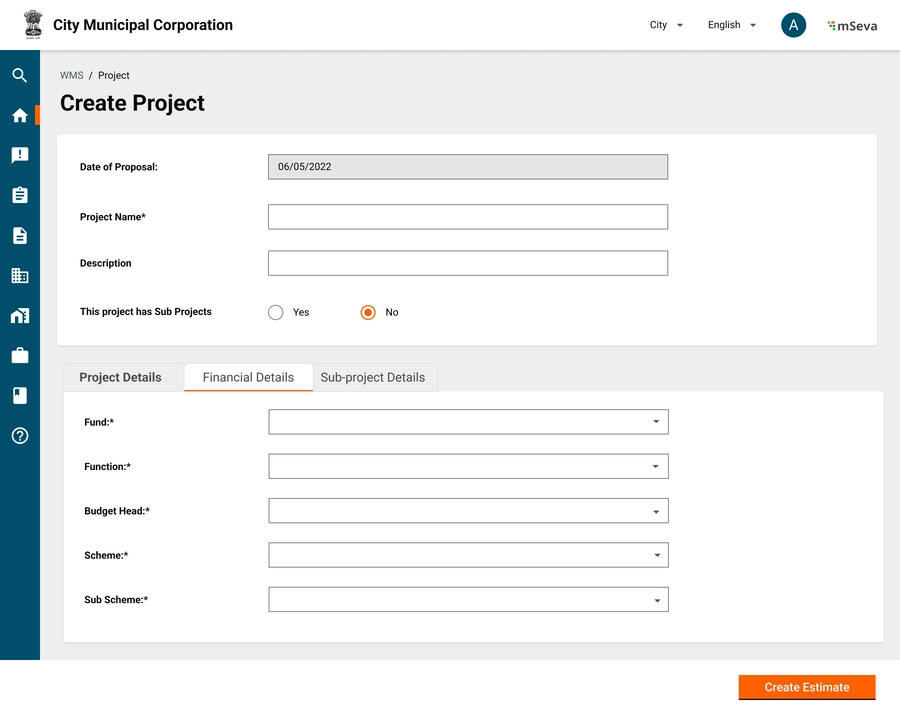Open the complaints feedback icon in sidebar
Viewport: 900px width, 715px height.
pyautogui.click(x=19, y=155)
